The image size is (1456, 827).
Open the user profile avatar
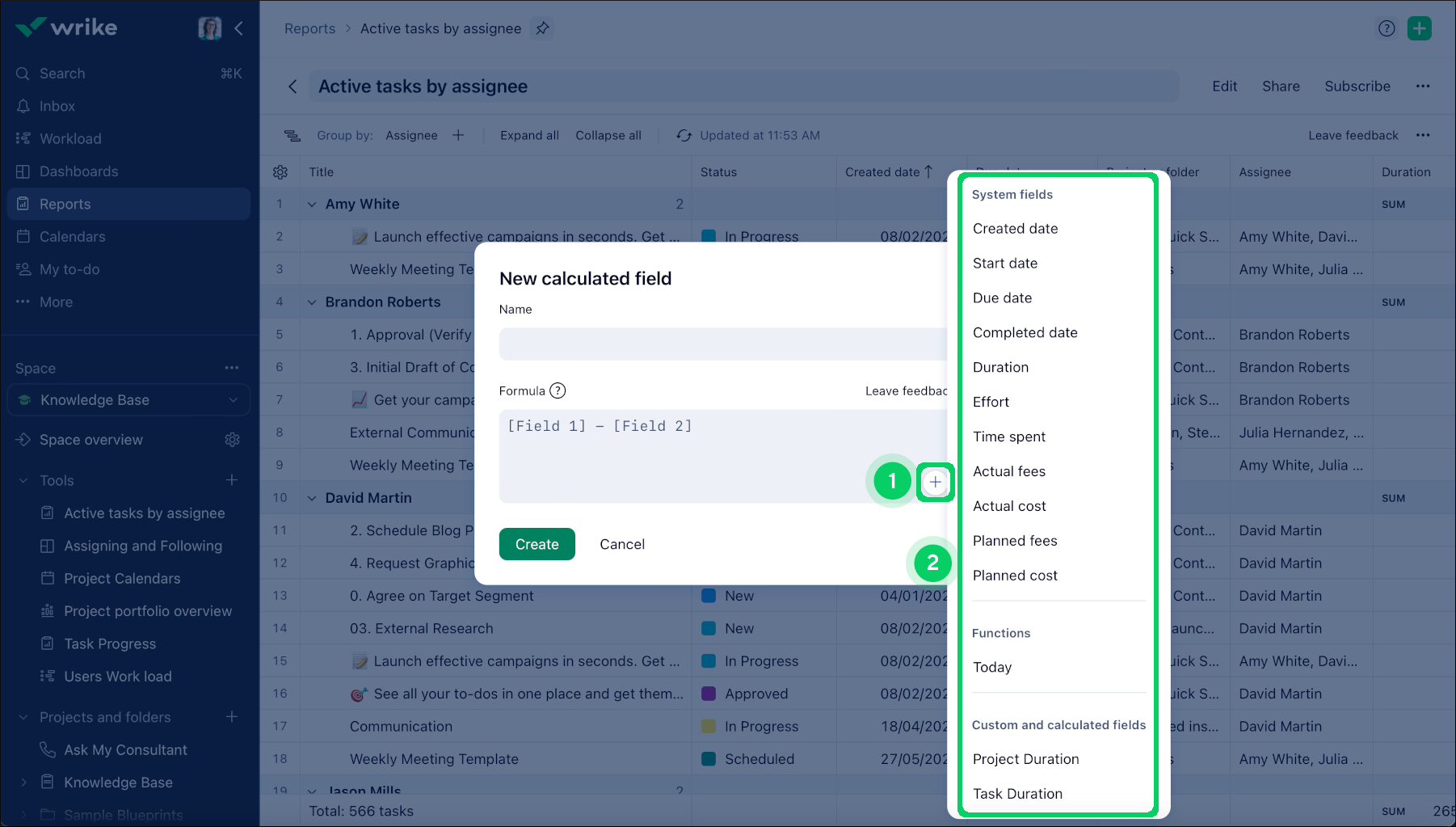[x=209, y=28]
